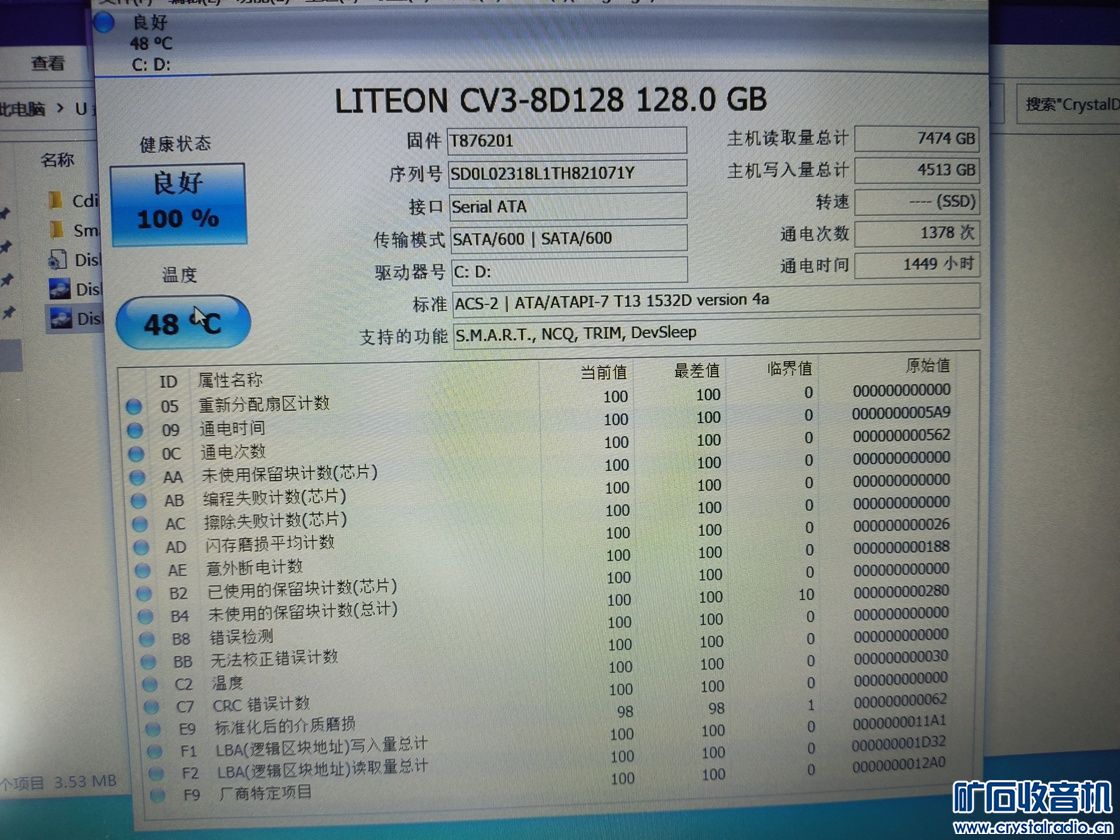Viewport: 1120px width, 840px height.
Task: Open the 查看 tab in File Explorer
Action: tap(48, 64)
